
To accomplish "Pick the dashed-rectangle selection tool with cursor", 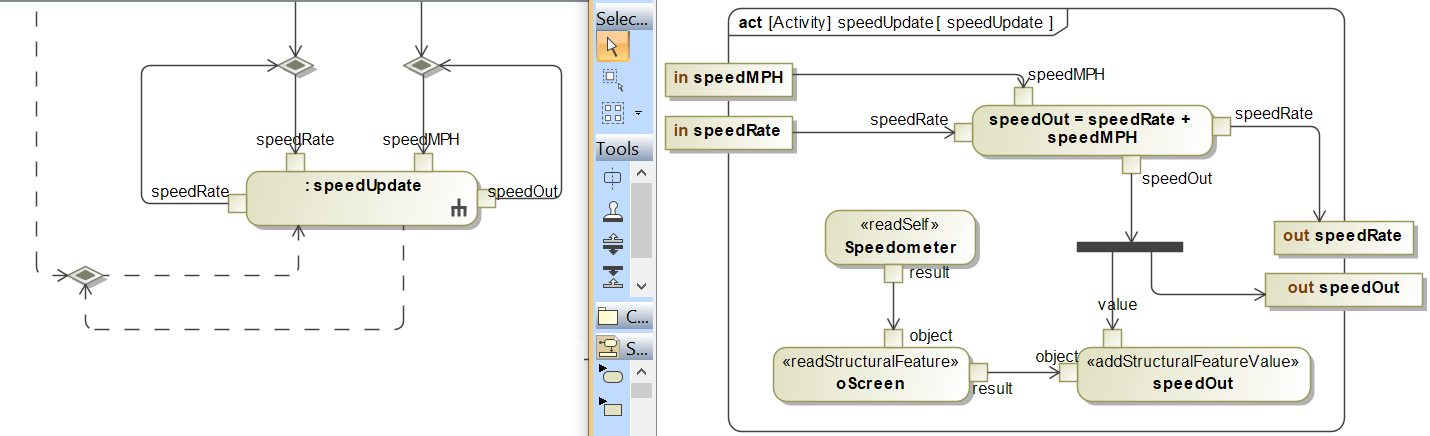I will [x=612, y=79].
